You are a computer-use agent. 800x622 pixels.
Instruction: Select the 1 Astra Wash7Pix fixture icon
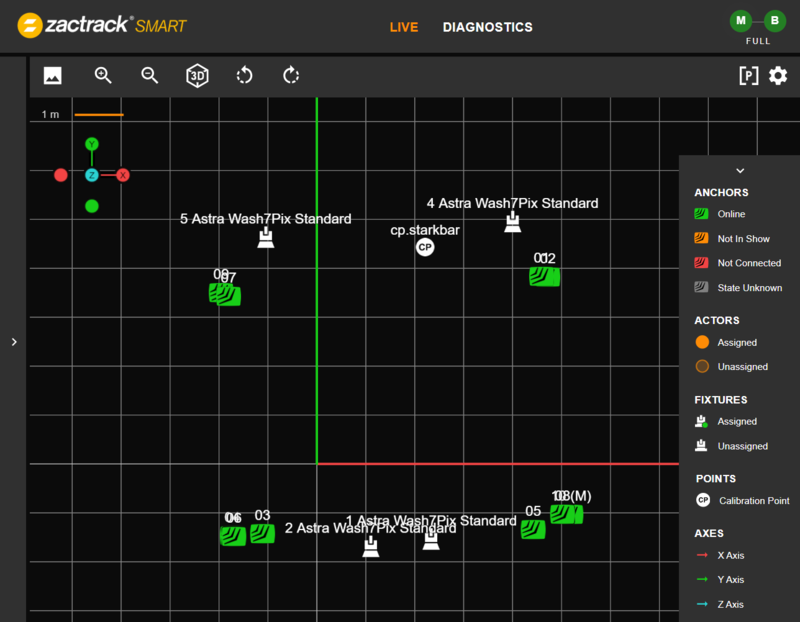pyautogui.click(x=431, y=541)
